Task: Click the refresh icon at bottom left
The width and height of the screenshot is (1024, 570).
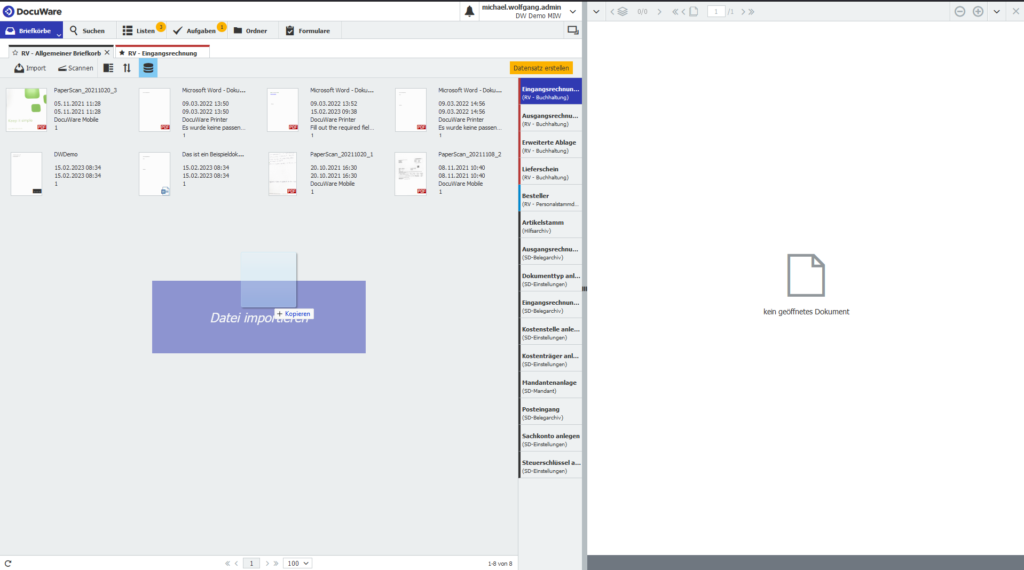Action: (8, 563)
